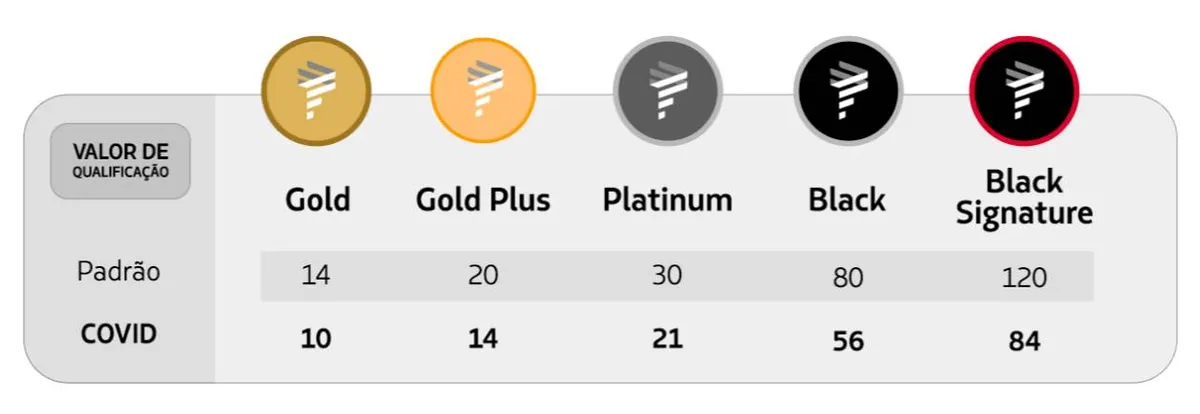
Task: Select the Gold Plus column heading
Action: pyautogui.click(x=483, y=200)
